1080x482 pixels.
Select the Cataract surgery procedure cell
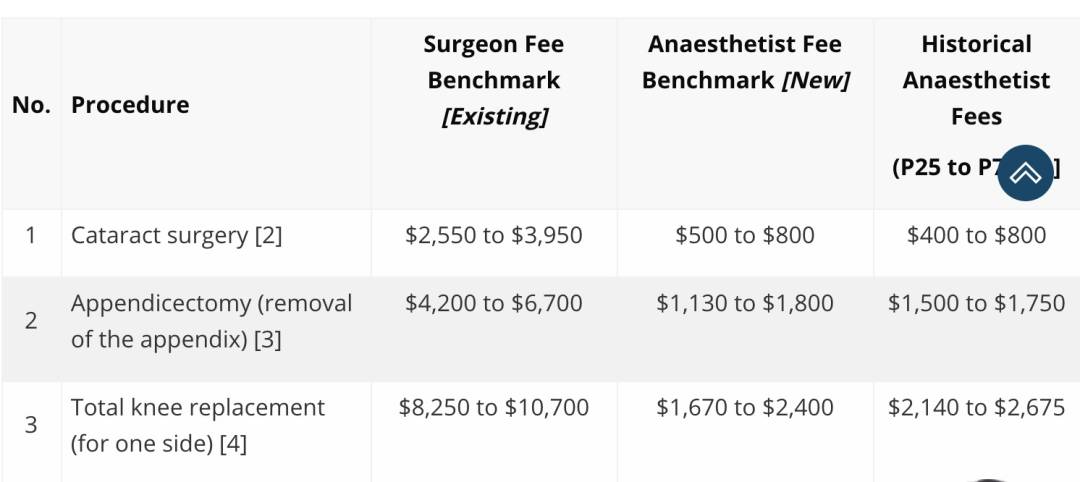click(160, 236)
